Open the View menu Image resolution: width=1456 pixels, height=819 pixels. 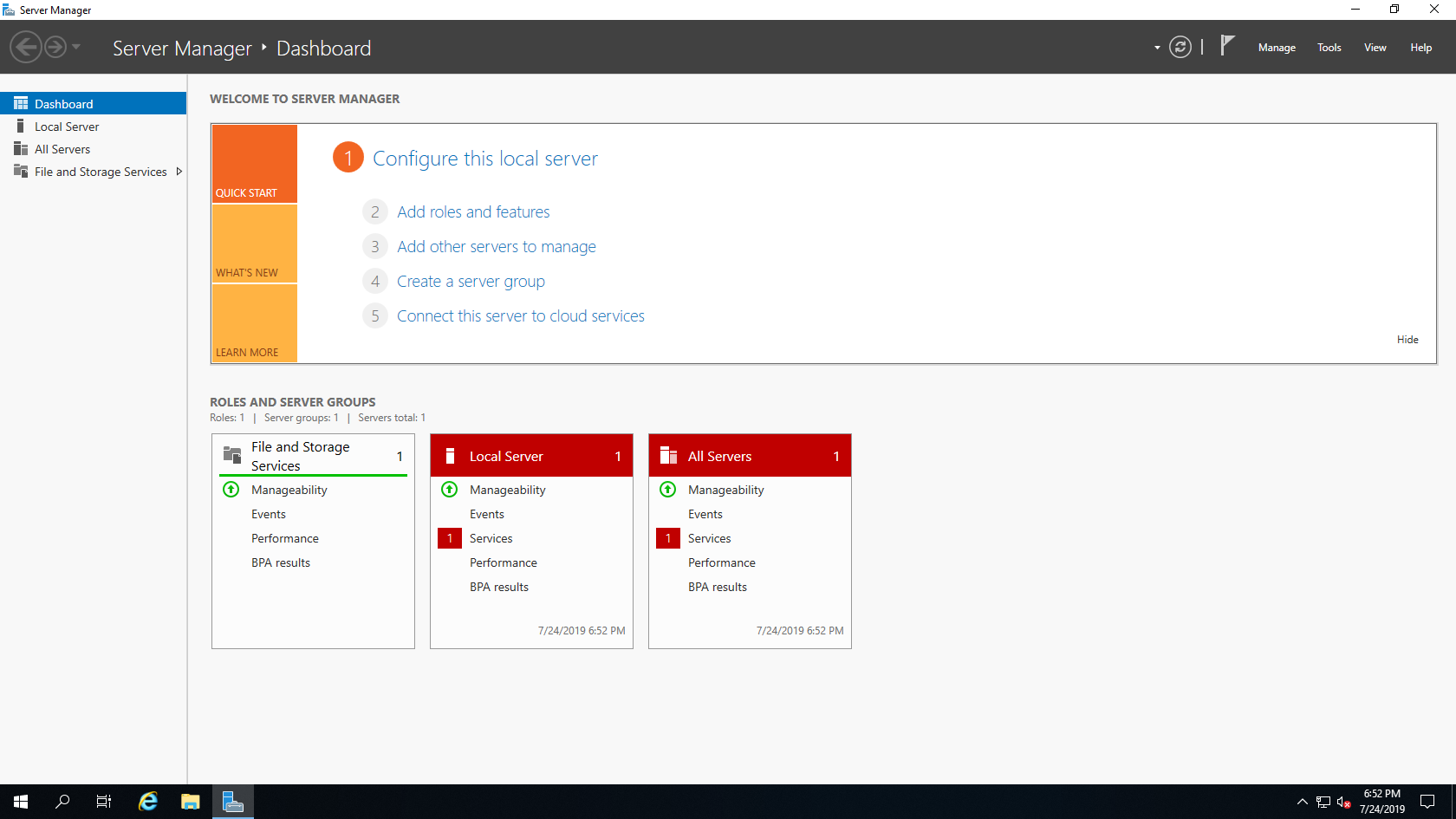pyautogui.click(x=1375, y=48)
